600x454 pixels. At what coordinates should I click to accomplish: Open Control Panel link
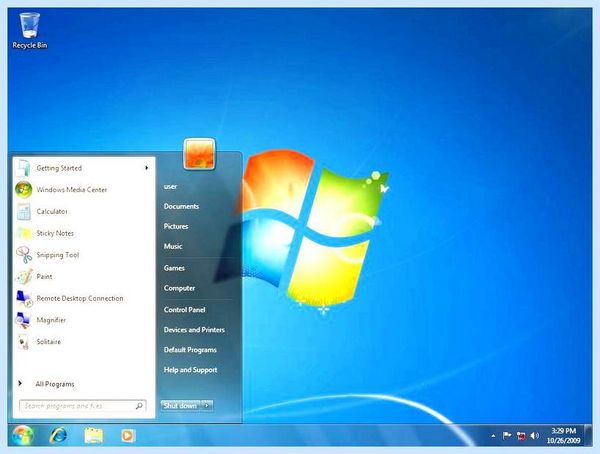184,310
